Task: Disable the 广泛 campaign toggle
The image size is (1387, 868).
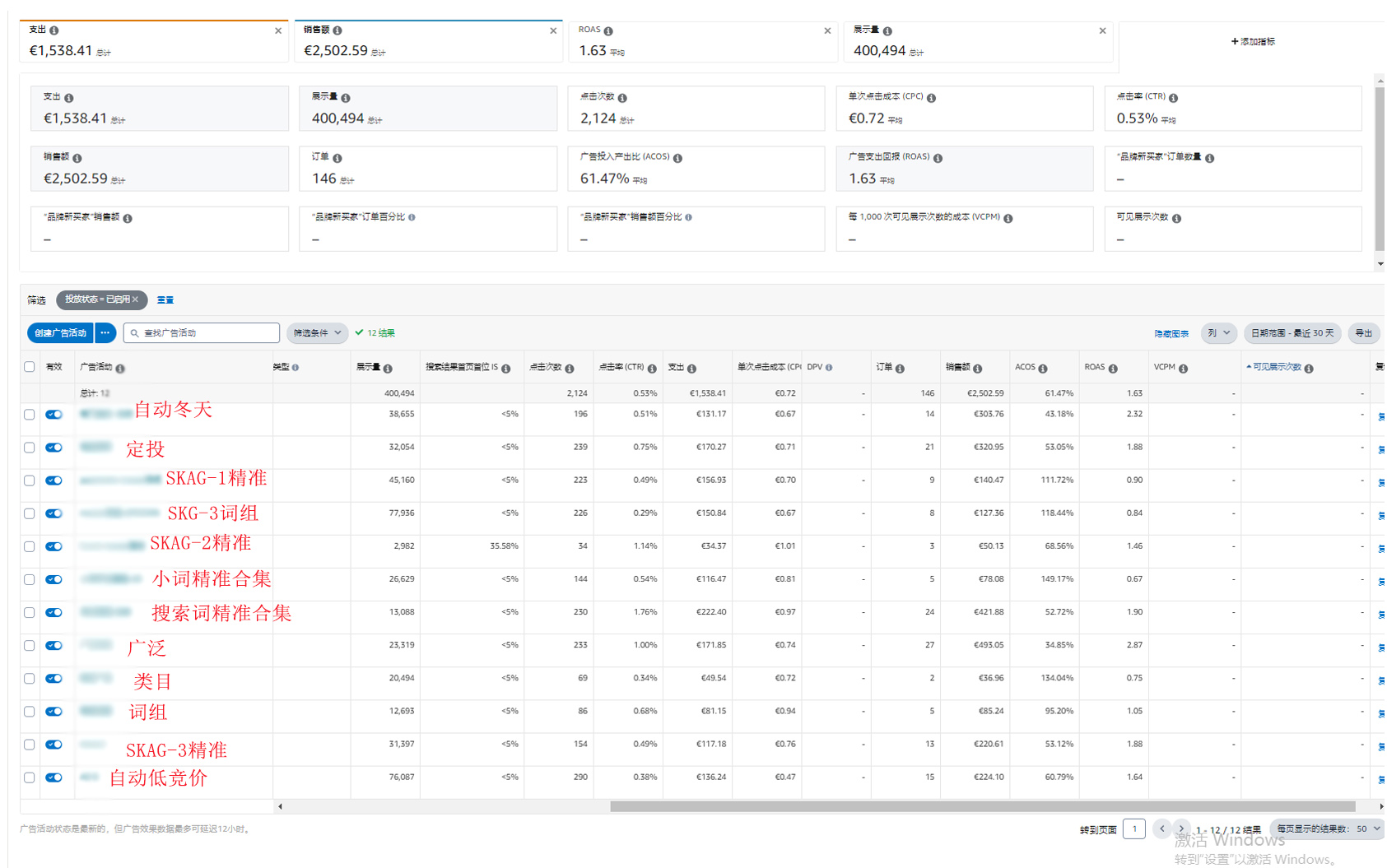Action: tap(54, 646)
